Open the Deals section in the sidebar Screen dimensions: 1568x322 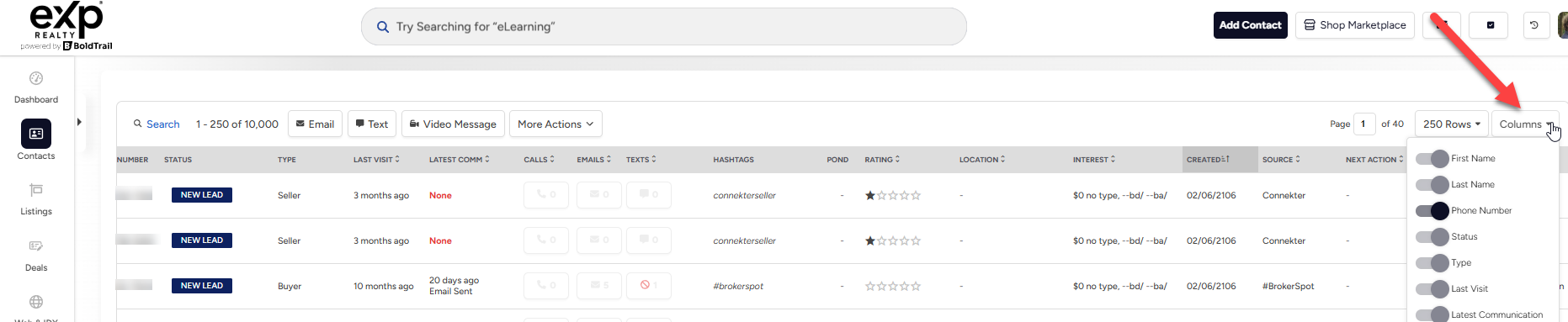[x=36, y=256]
